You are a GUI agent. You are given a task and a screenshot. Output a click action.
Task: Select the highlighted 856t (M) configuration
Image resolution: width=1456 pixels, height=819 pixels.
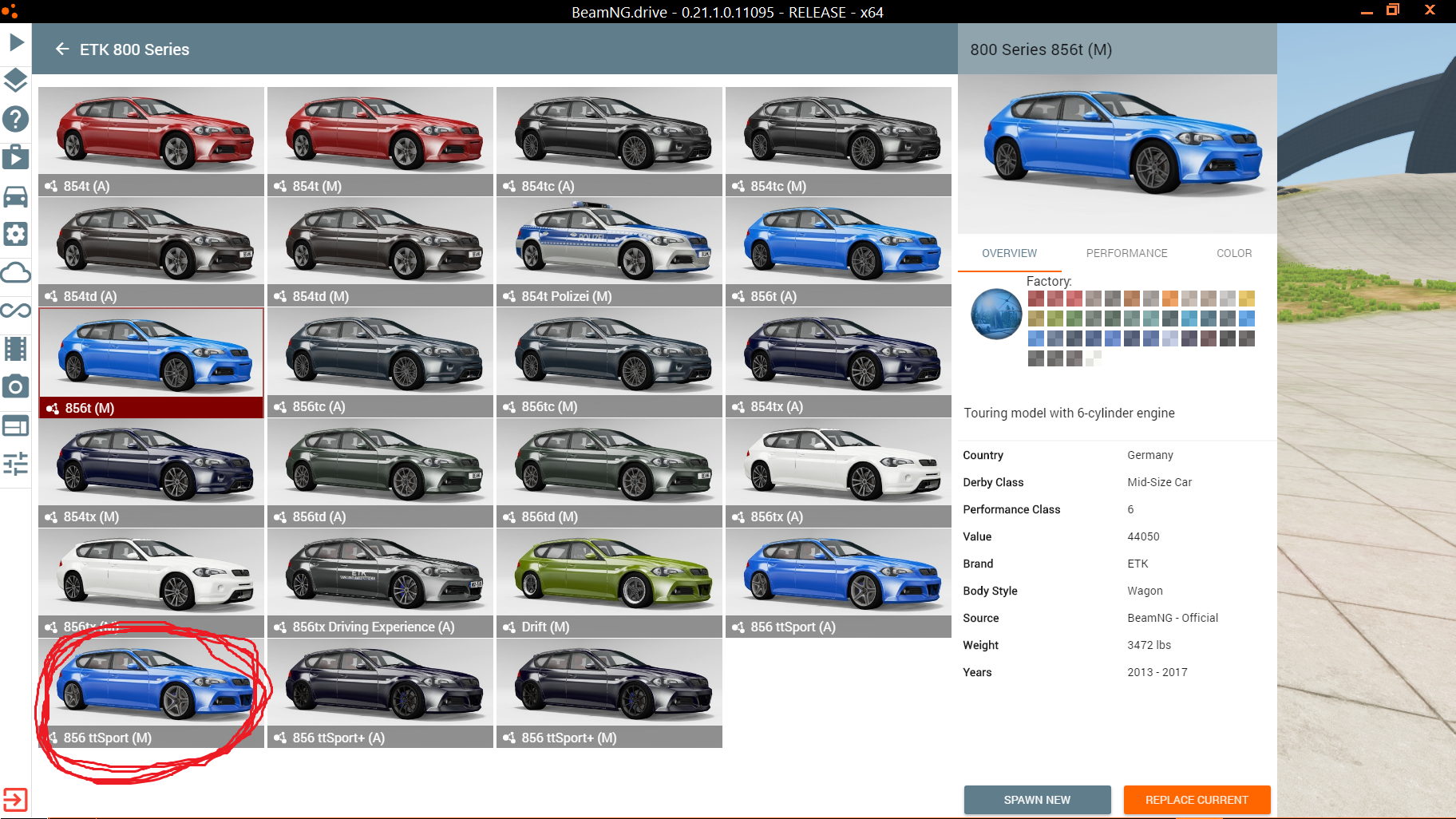(151, 362)
